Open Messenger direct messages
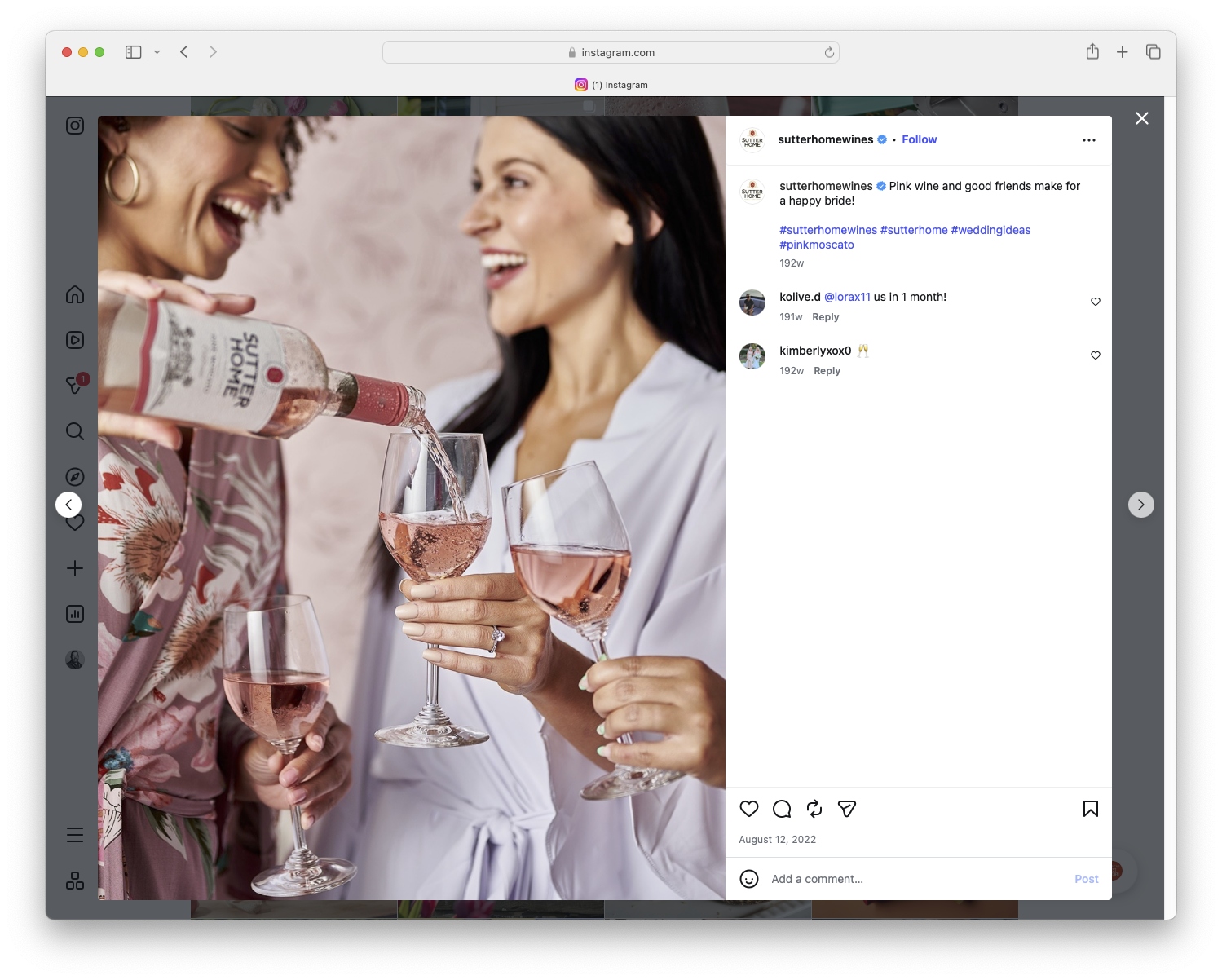The height and width of the screenshot is (980, 1222). click(x=74, y=385)
